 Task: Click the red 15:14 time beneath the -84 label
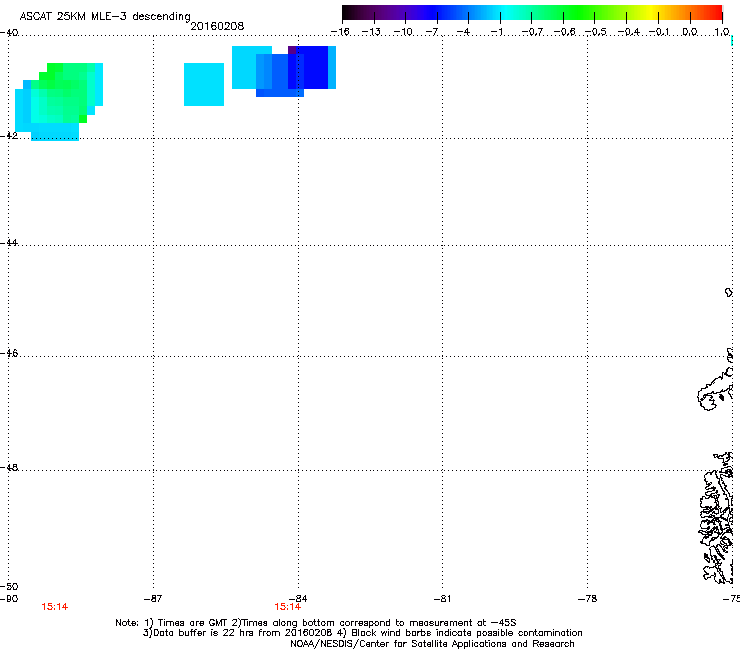(x=287, y=607)
